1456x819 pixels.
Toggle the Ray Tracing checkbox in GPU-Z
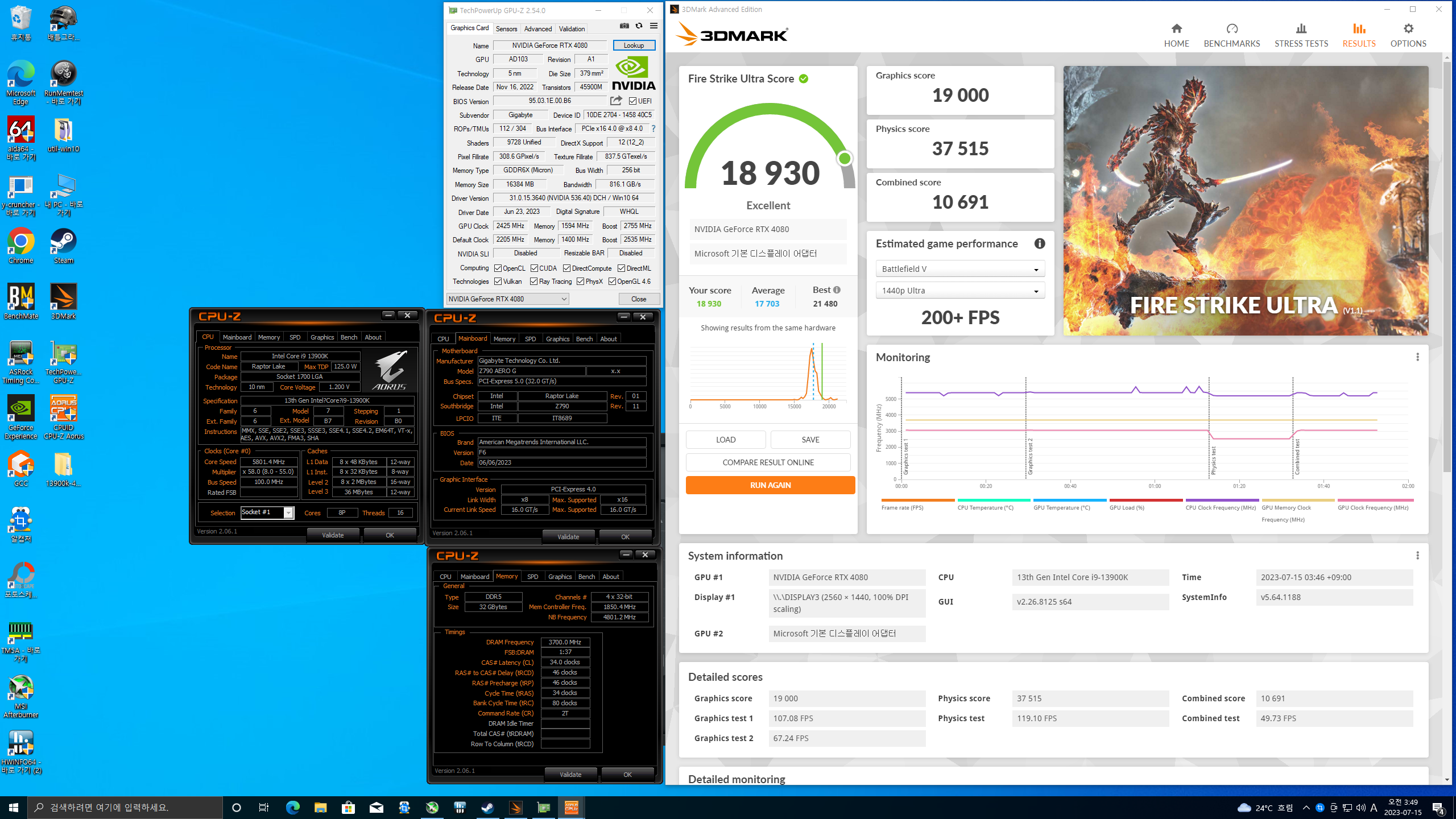533,282
